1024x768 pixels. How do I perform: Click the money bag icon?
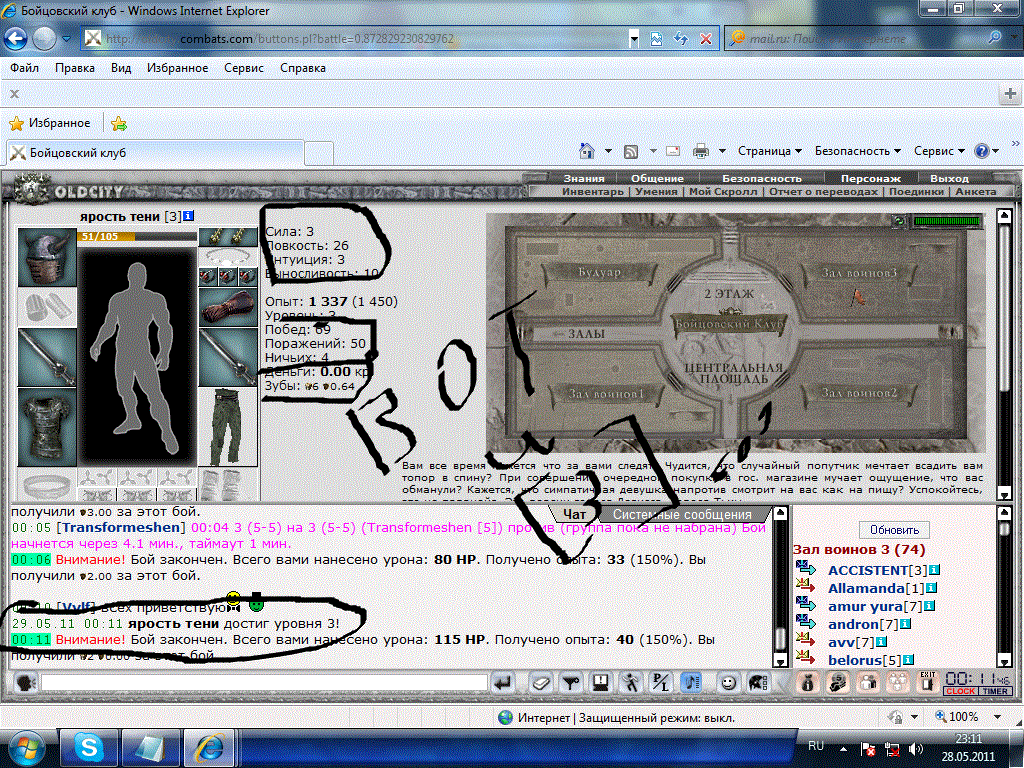point(808,683)
